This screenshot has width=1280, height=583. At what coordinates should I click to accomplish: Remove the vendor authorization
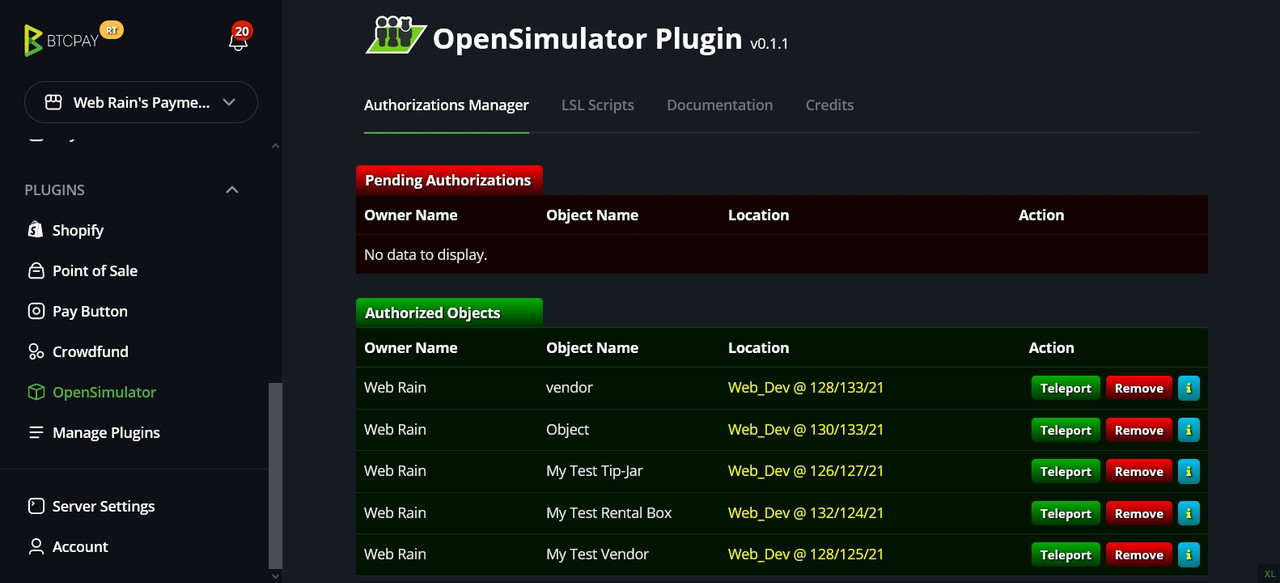point(1139,388)
